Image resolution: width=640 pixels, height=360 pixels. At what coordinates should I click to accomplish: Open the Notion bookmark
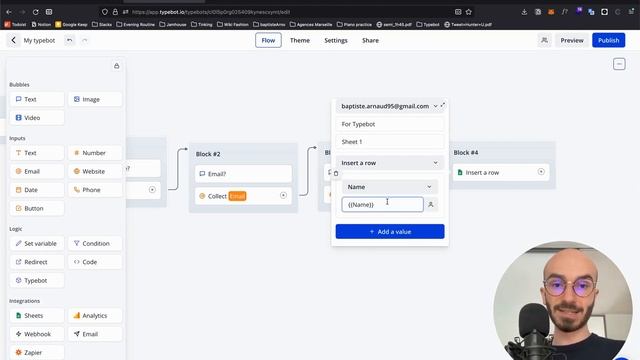pos(41,24)
